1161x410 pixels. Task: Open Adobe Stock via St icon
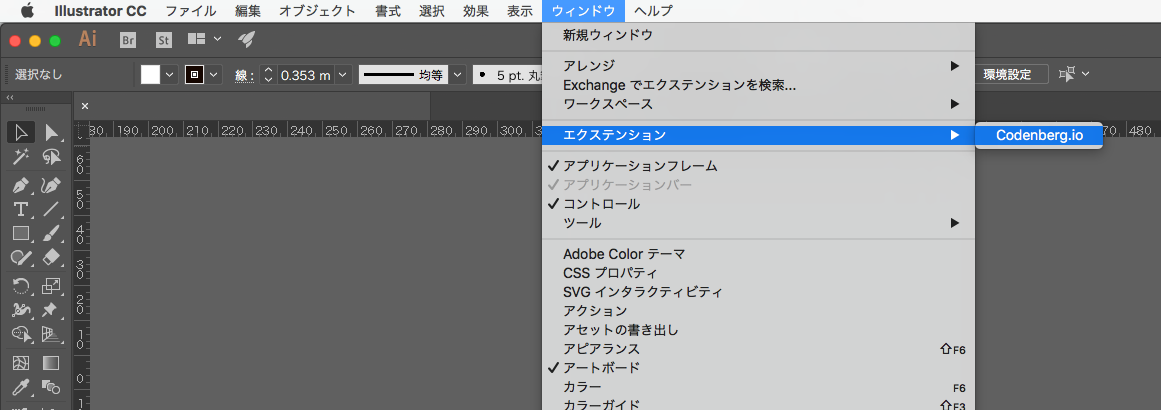click(163, 40)
